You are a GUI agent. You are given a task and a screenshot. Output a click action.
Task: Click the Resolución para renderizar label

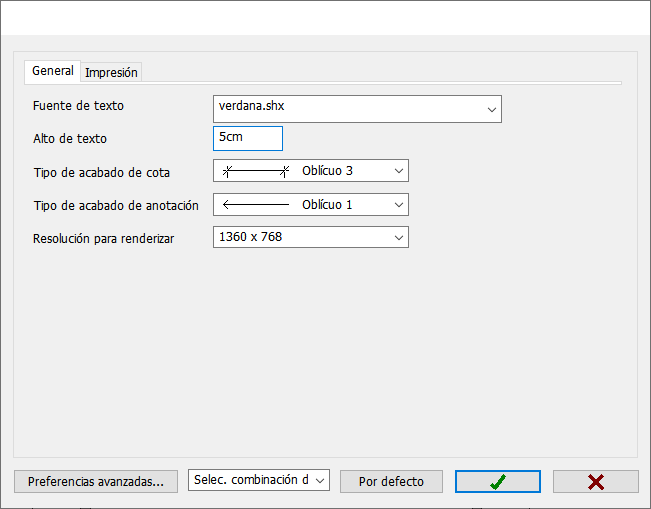click(103, 239)
